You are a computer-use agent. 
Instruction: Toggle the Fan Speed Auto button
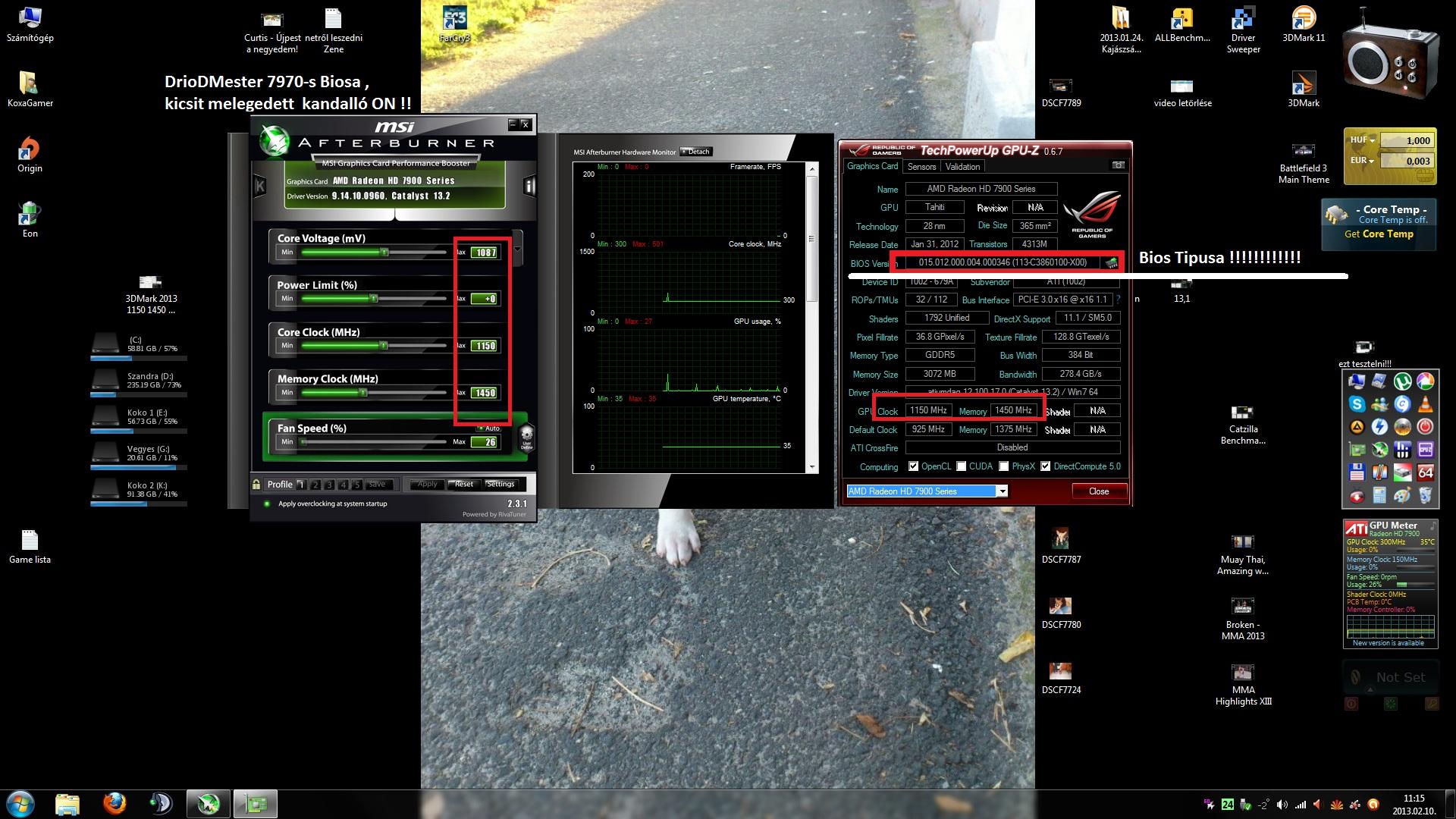pos(488,428)
